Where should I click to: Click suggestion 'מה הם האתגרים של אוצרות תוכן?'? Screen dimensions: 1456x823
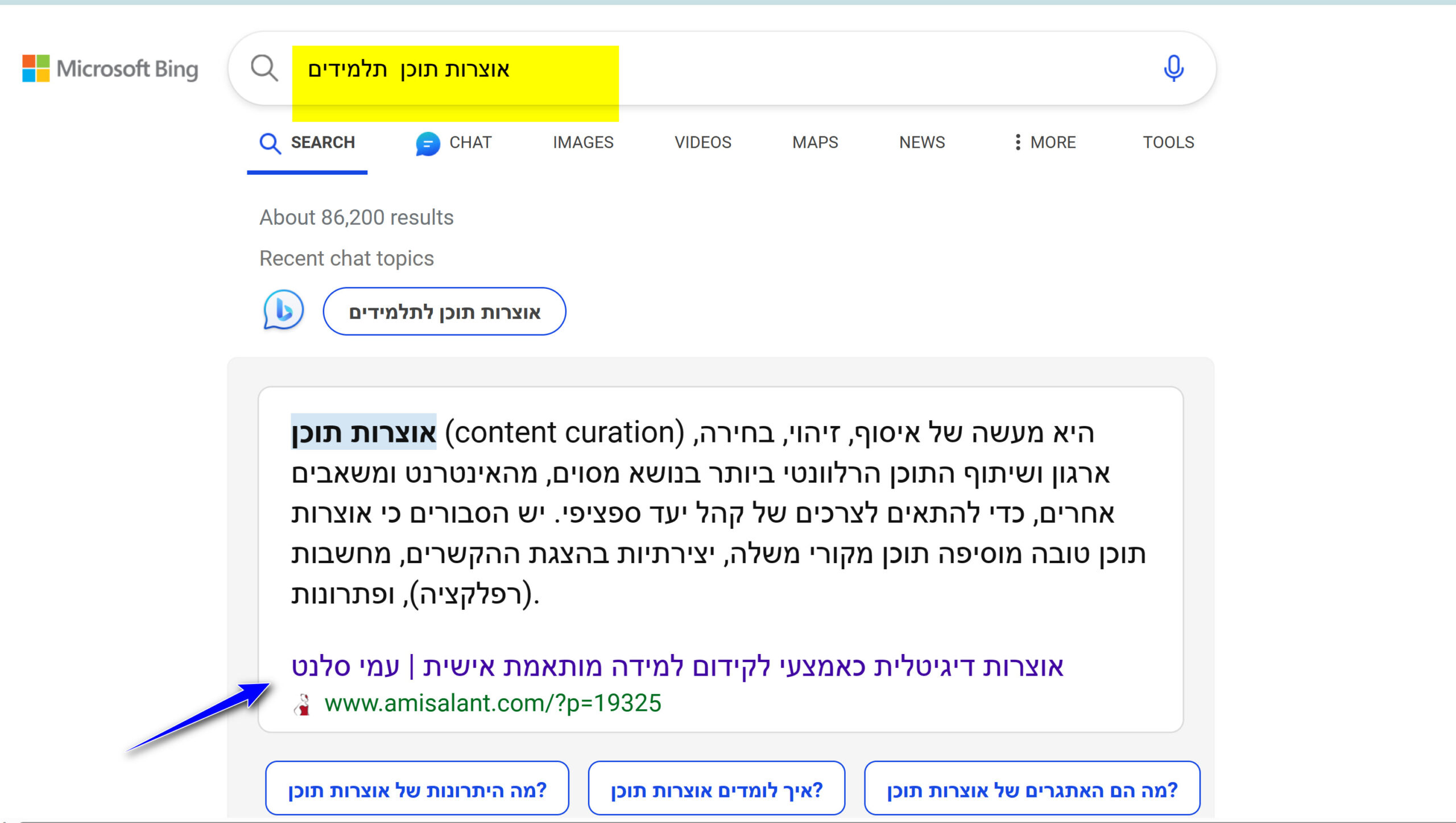pos(1032,789)
